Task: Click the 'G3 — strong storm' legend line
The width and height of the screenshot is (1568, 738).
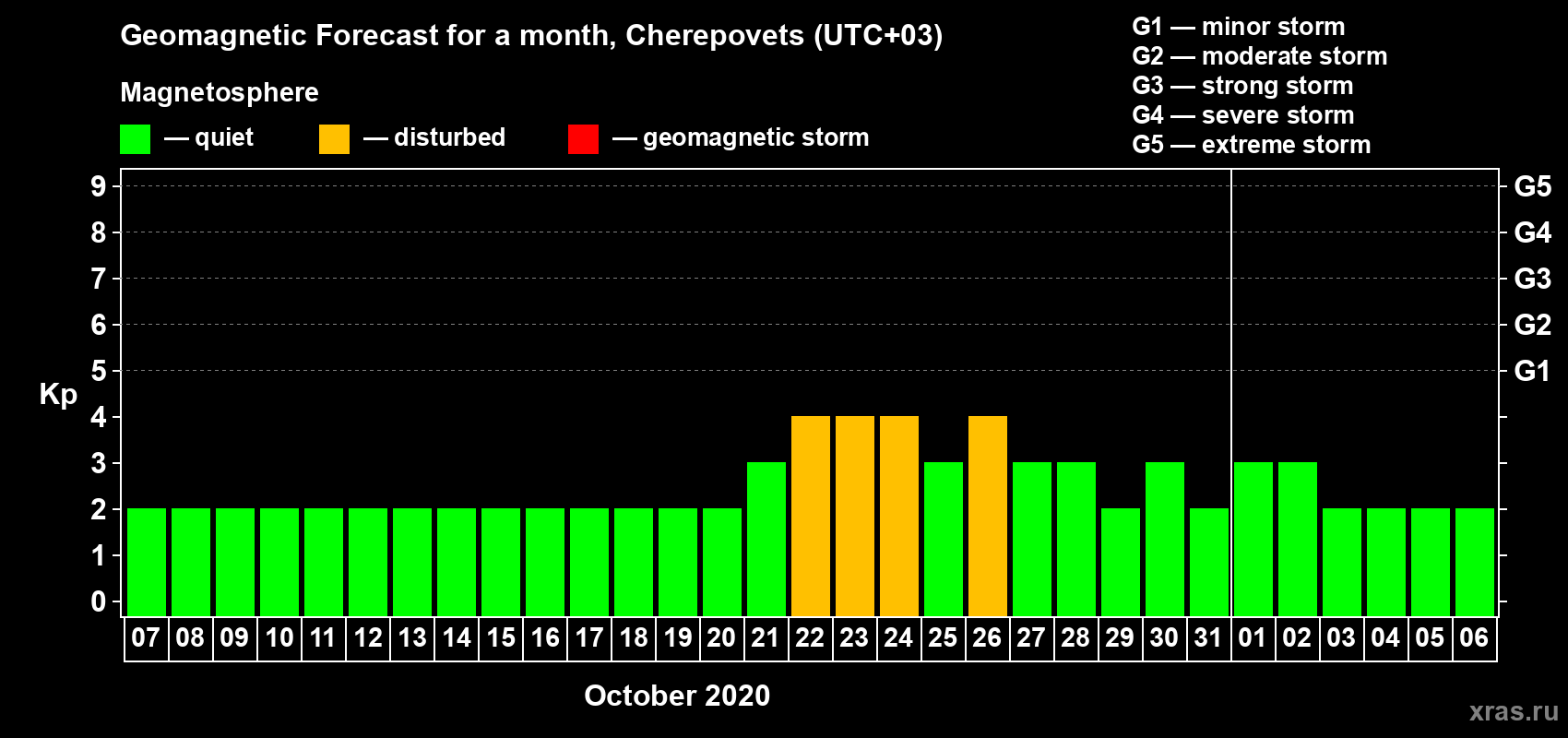Action: point(1242,86)
